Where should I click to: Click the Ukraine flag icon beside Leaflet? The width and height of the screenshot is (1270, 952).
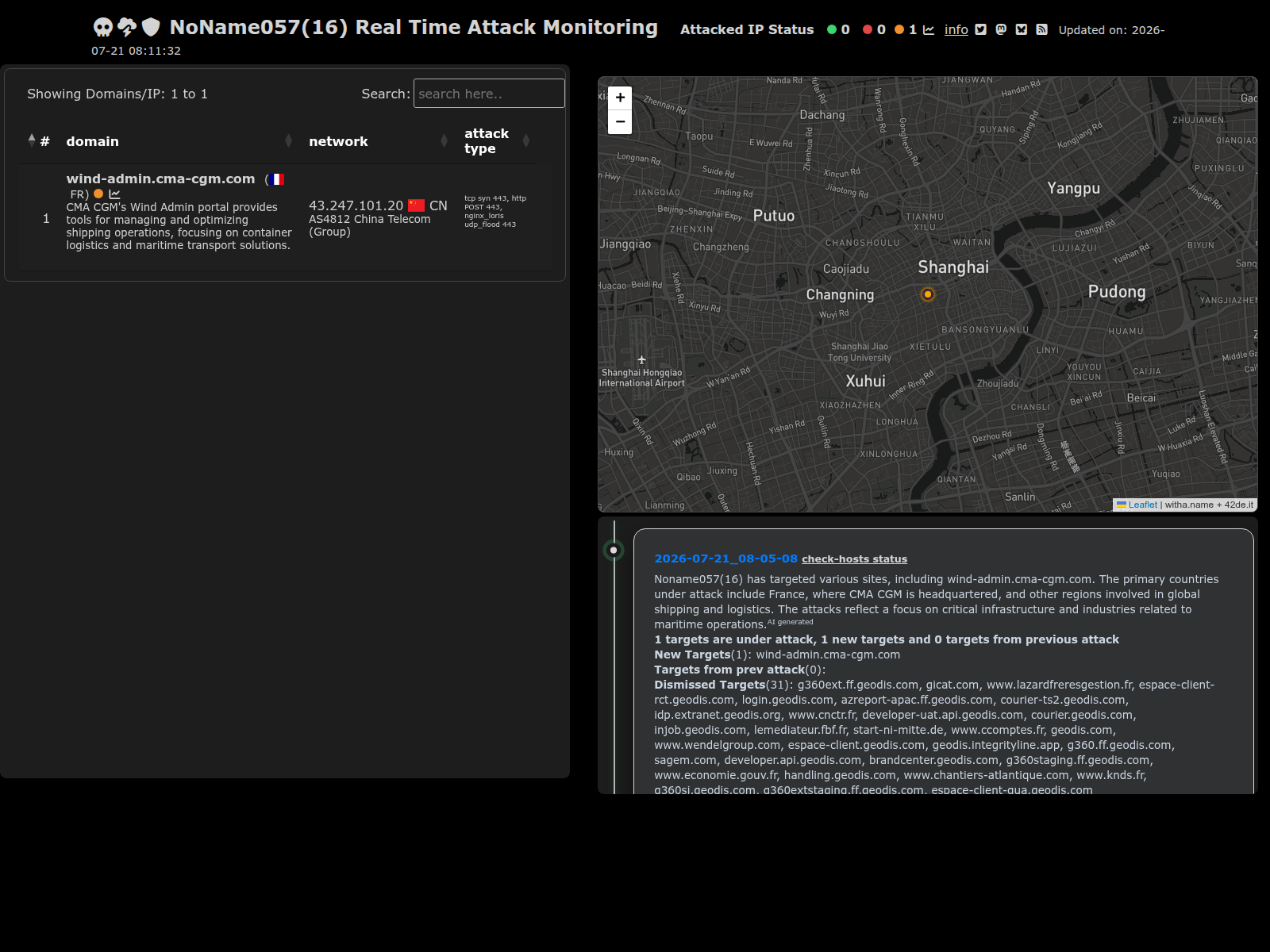(1122, 505)
